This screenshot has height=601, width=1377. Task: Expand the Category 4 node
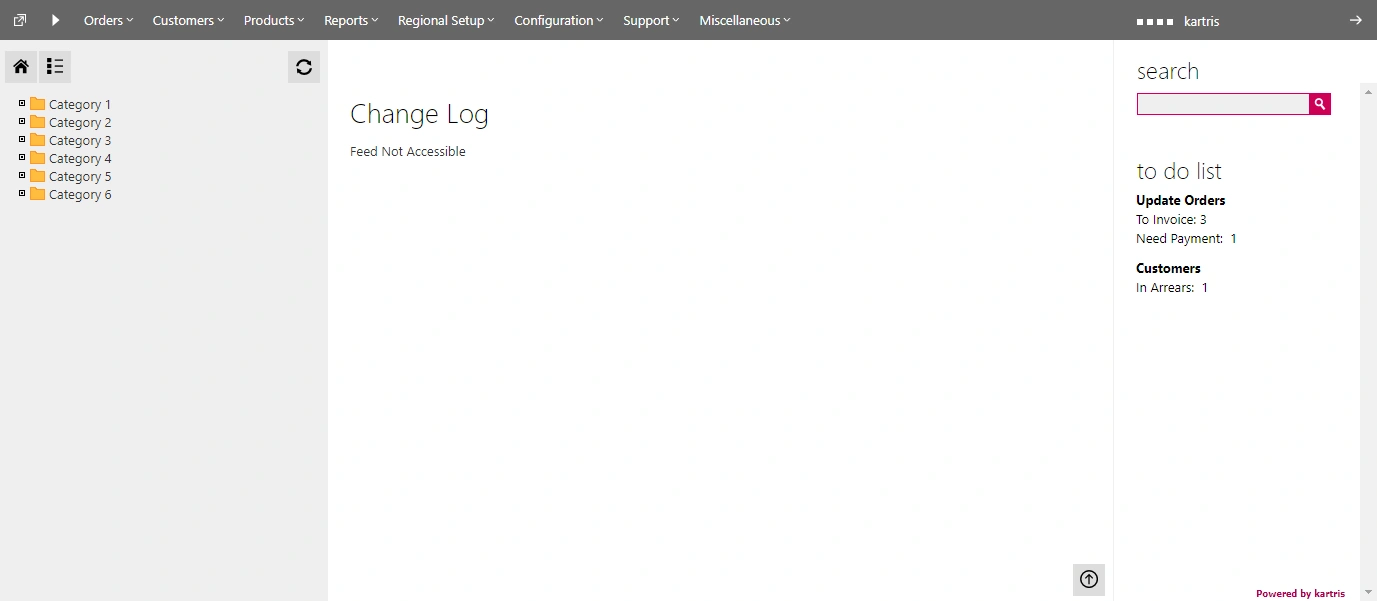click(x=22, y=157)
